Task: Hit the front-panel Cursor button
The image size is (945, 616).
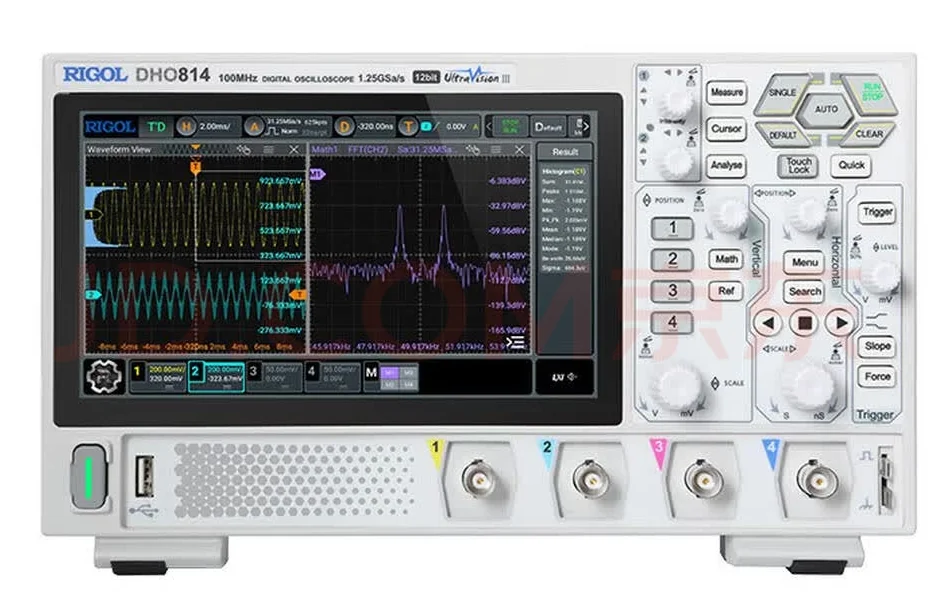Action: (x=726, y=129)
